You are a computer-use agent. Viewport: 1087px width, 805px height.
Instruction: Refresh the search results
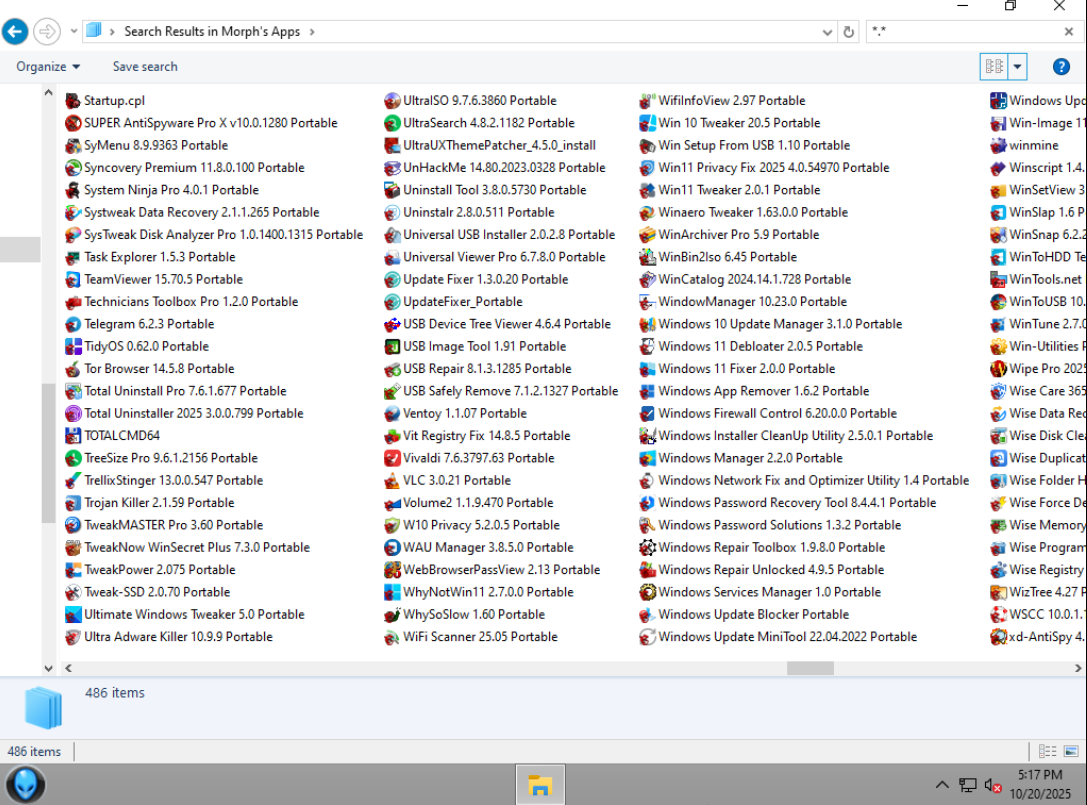tap(849, 32)
